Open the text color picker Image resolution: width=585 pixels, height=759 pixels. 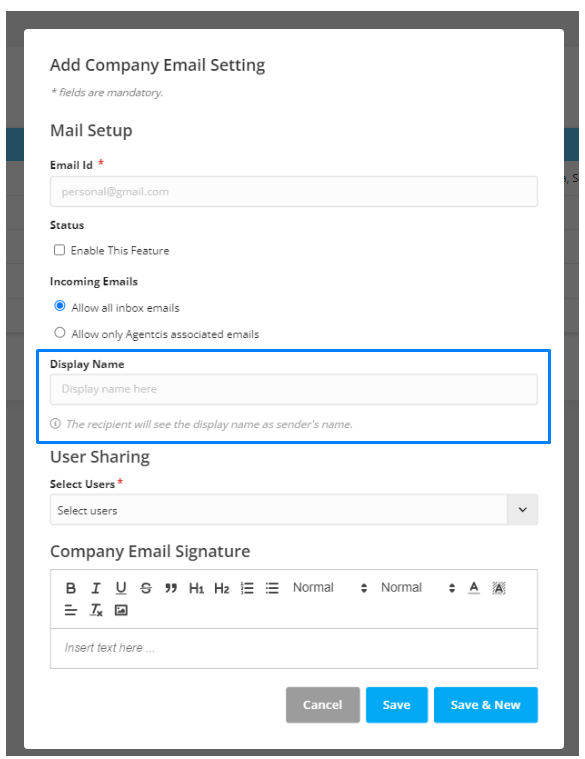(474, 588)
